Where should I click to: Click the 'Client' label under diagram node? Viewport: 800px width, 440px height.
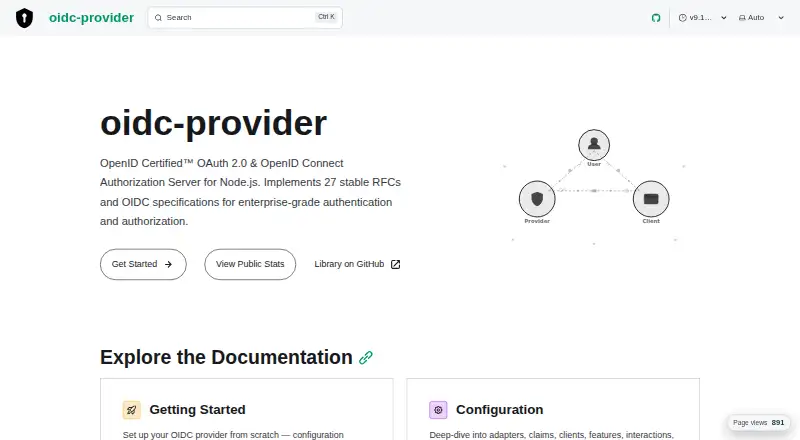(x=651, y=221)
